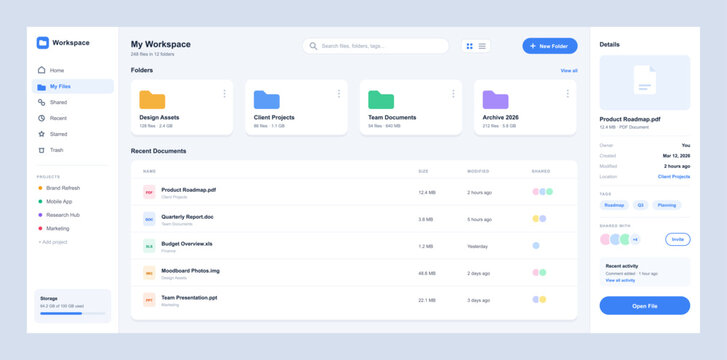Click the Open File button
Image resolution: width=727 pixels, height=360 pixels.
(645, 306)
